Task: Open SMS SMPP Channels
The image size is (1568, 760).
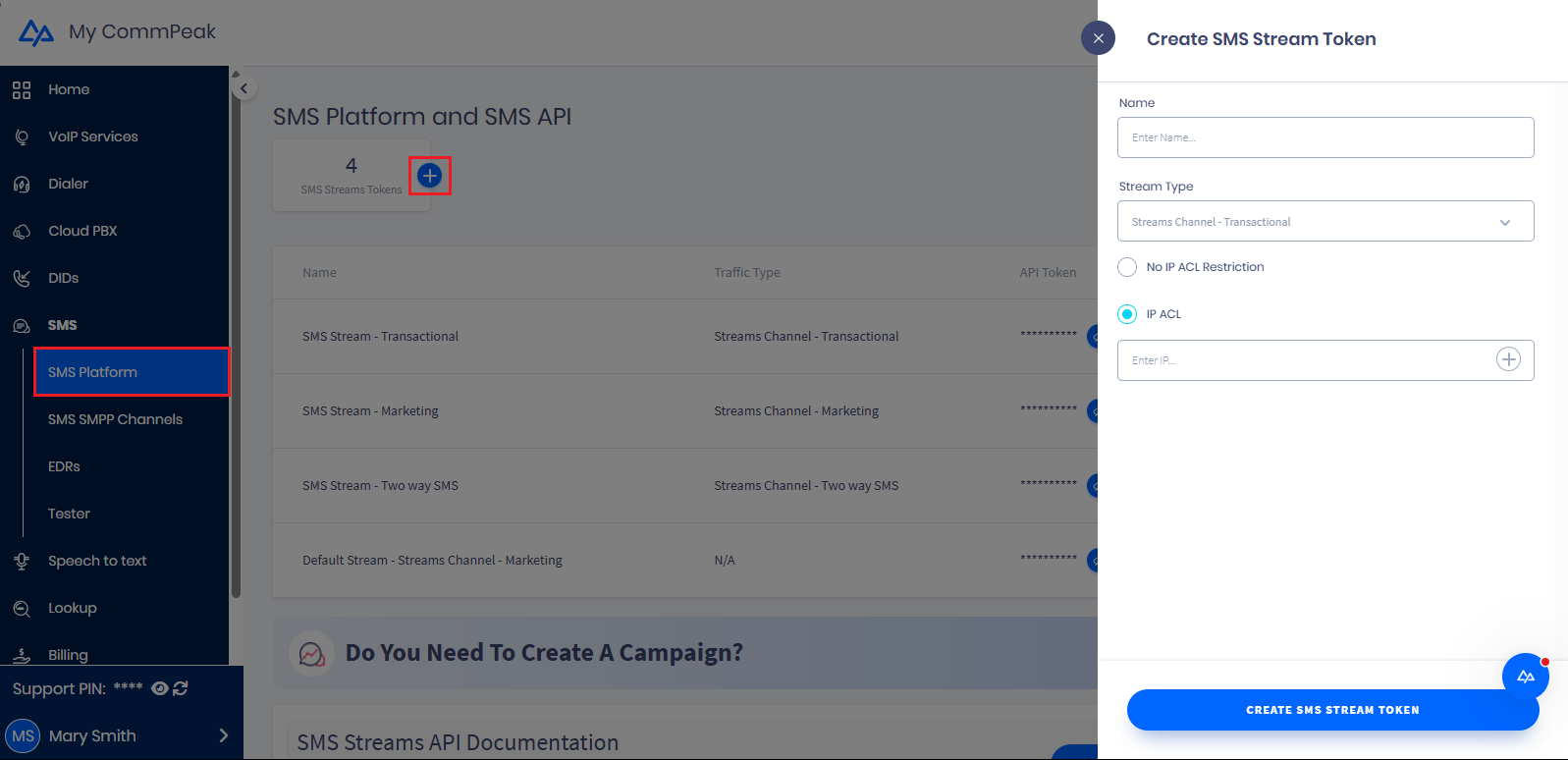Action: 115,419
